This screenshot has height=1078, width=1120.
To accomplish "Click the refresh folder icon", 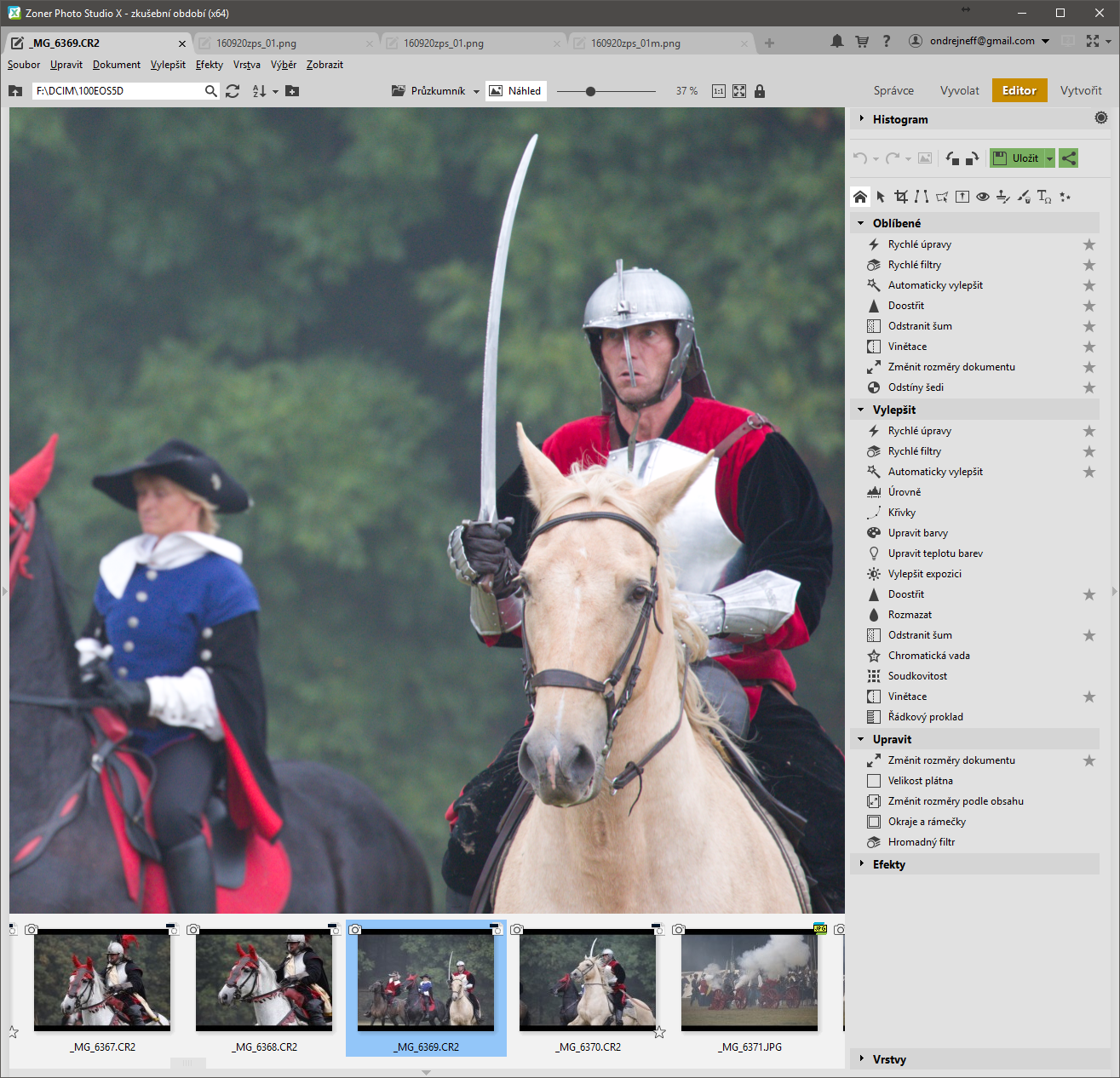I will coord(233,91).
